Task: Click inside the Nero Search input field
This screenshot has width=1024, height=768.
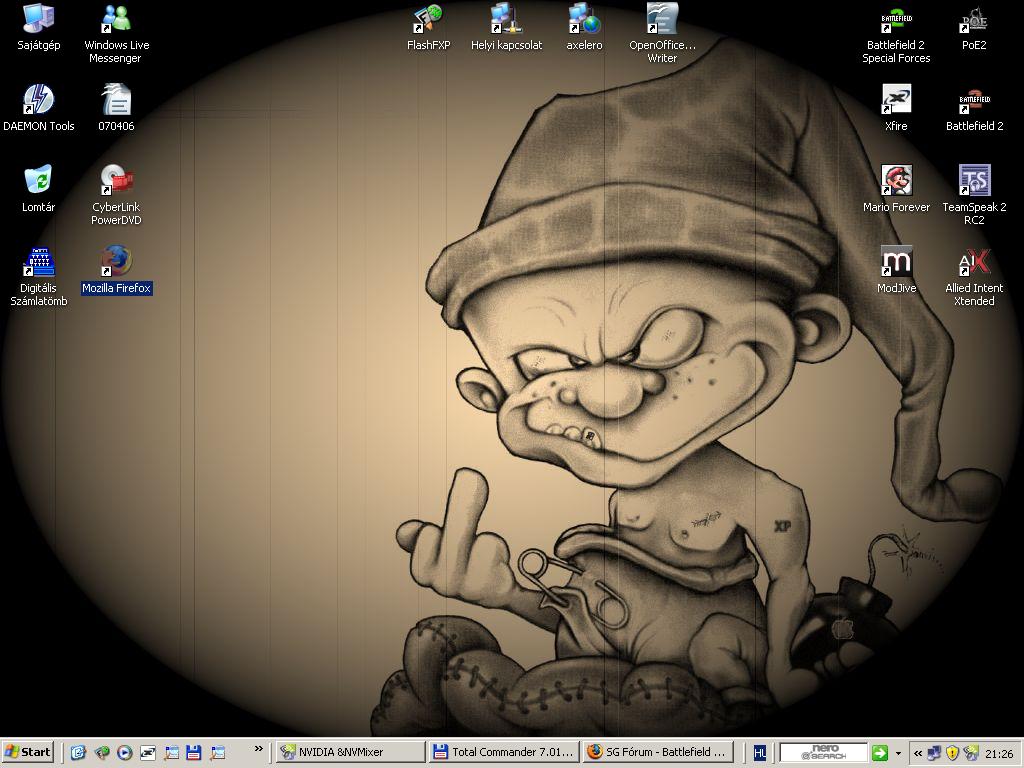Action: point(822,752)
